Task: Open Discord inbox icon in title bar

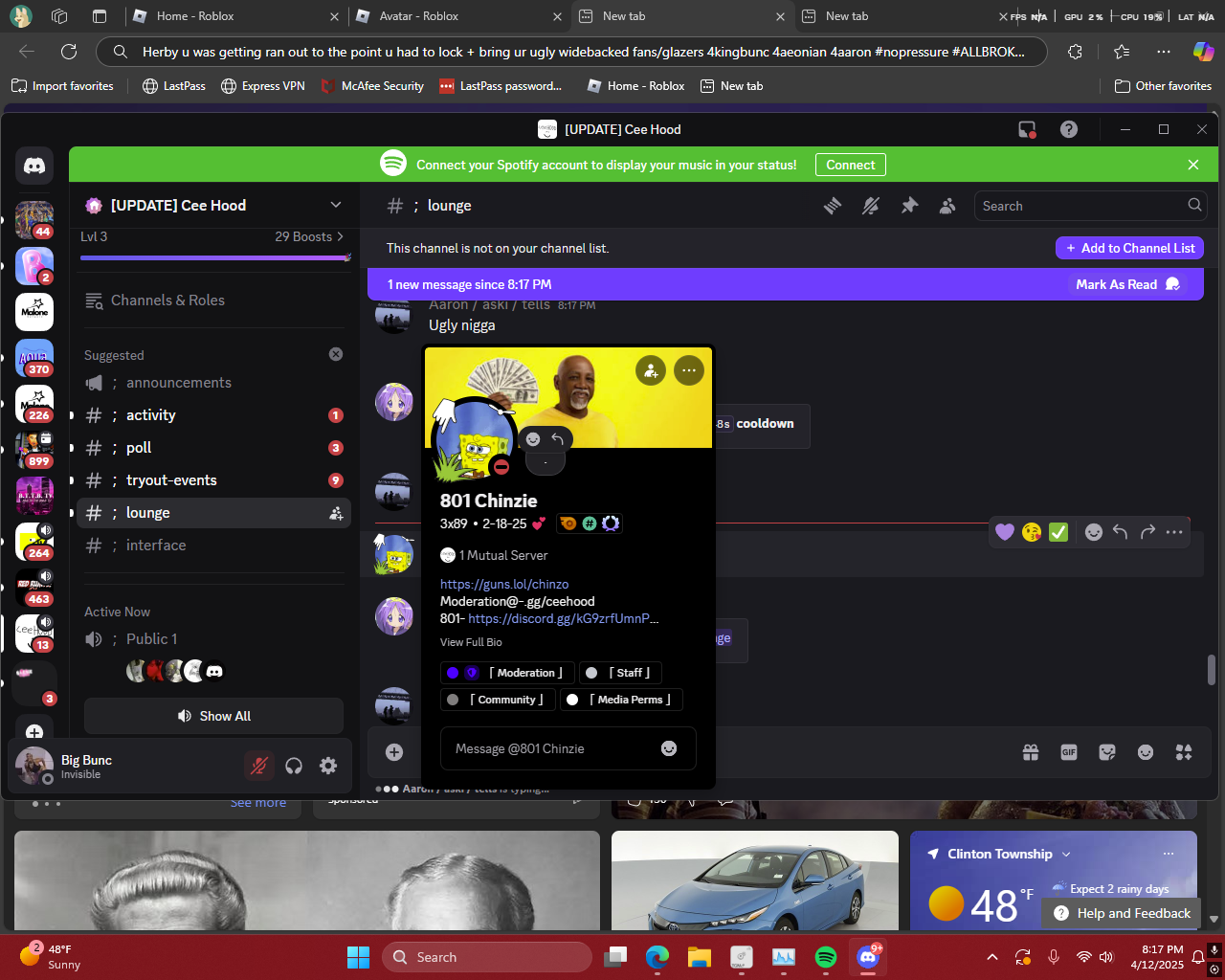Action: coord(1027,129)
